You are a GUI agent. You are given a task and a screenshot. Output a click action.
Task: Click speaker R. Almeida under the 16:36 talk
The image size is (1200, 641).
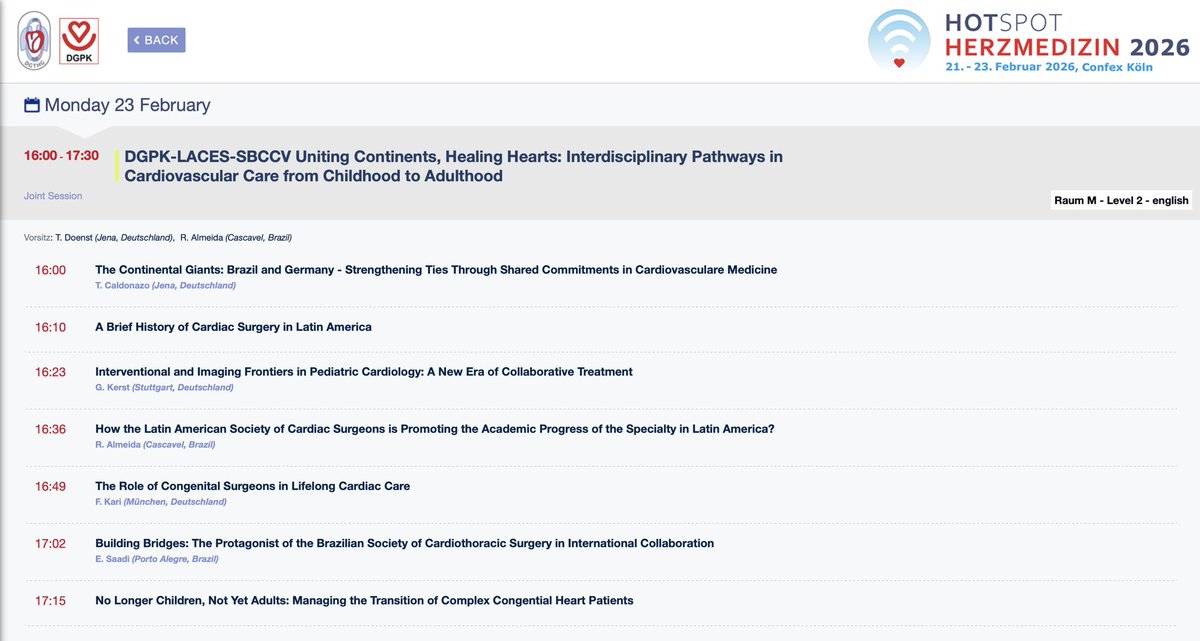click(155, 444)
